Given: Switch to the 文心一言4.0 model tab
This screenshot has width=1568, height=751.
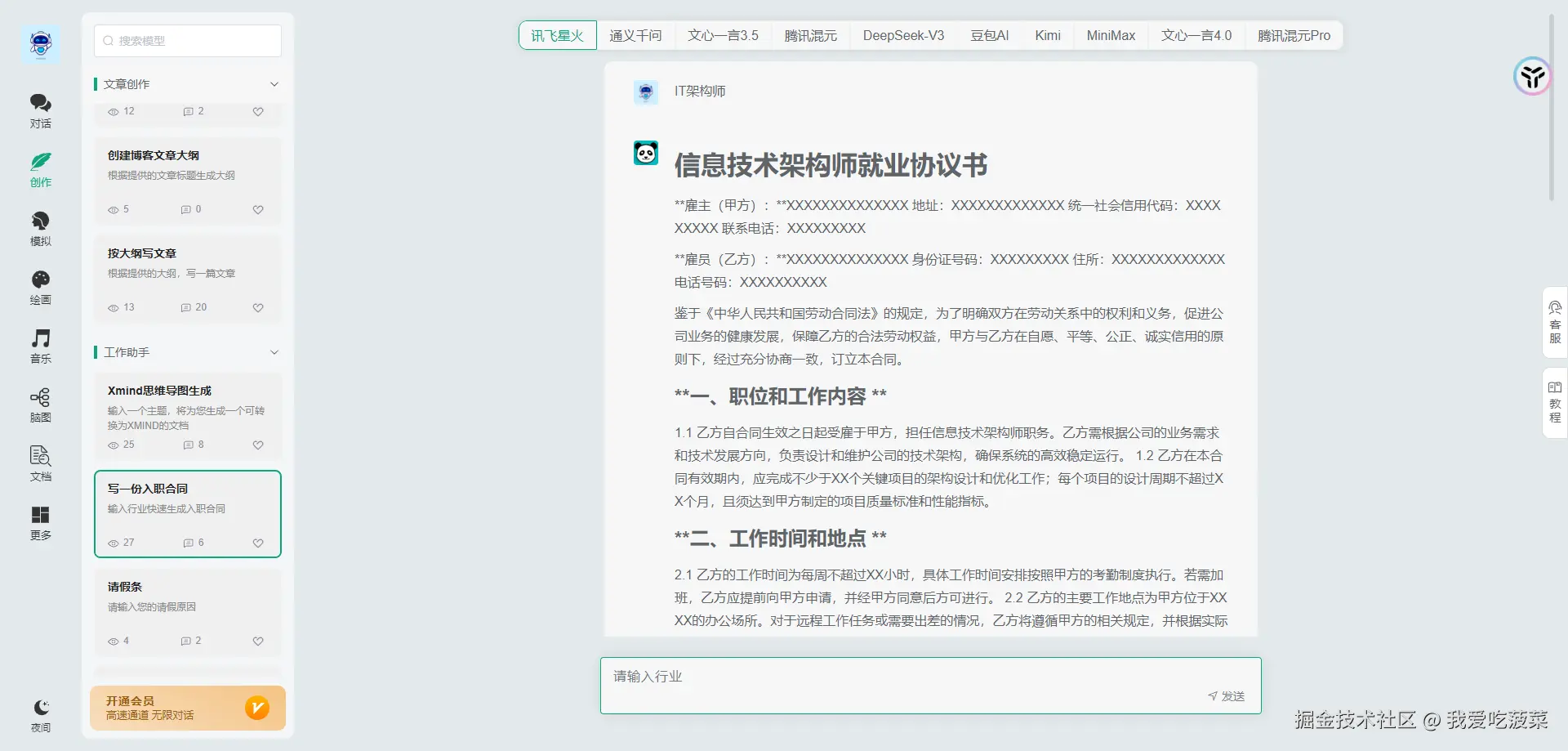Looking at the screenshot, I should point(1196,35).
